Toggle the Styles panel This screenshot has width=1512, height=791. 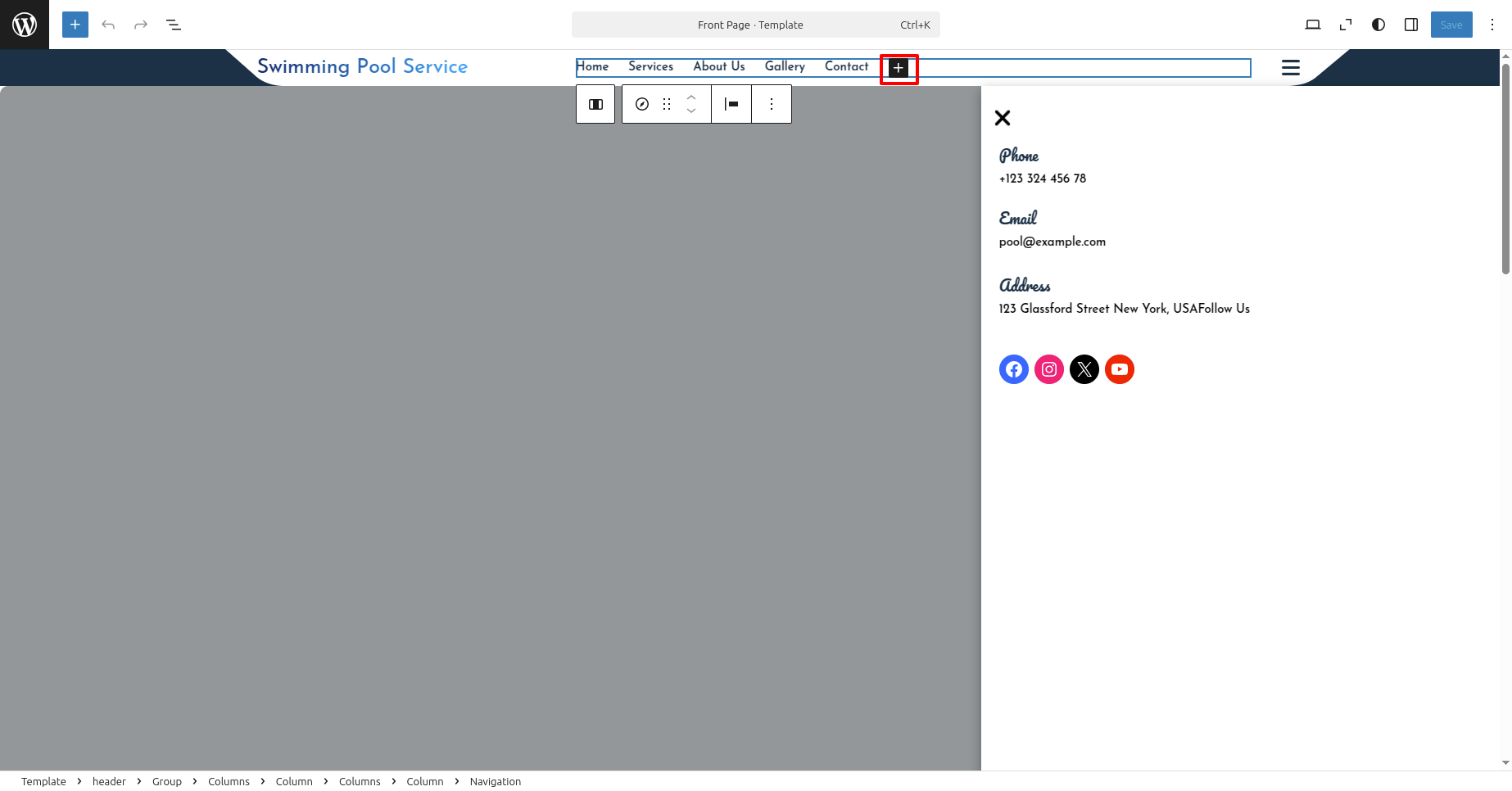[x=1378, y=25]
